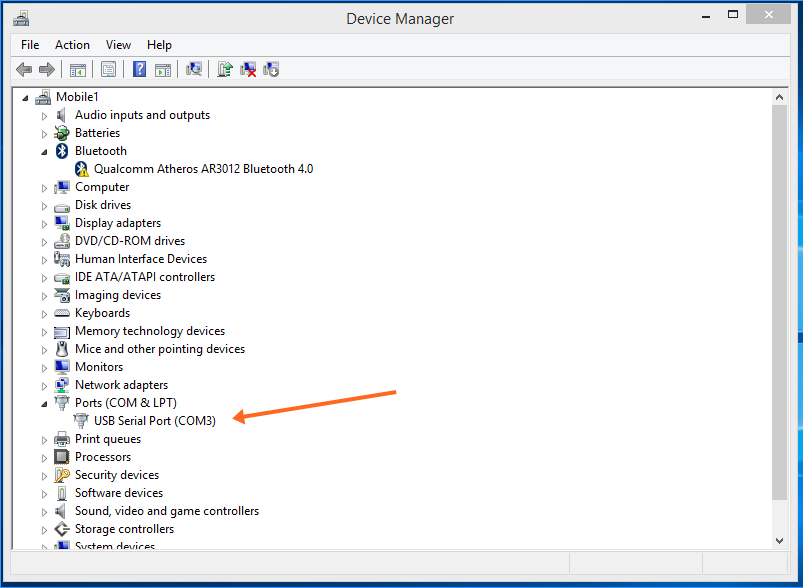Select USB Serial Port (COM3) device
This screenshot has height=588, width=803.
click(154, 421)
